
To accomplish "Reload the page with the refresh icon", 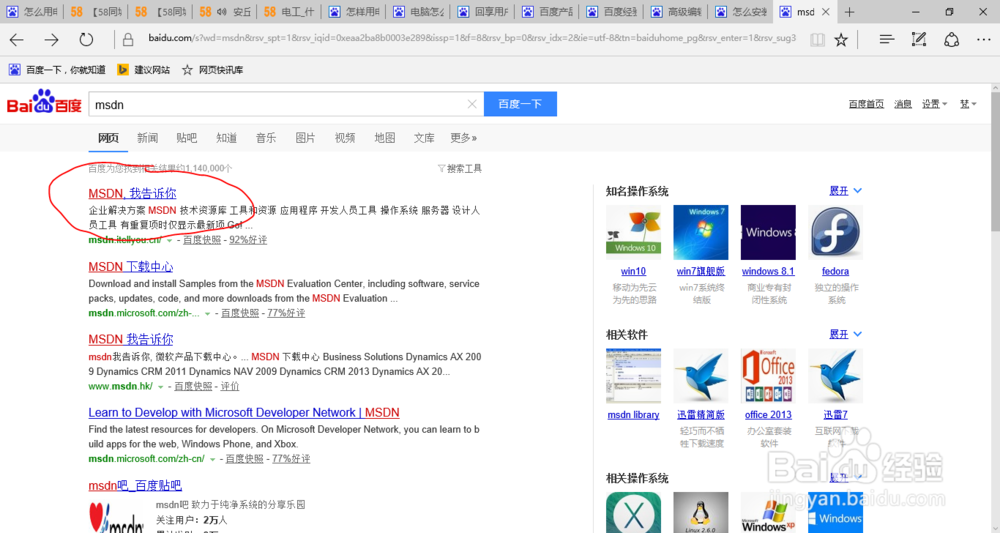I will [86, 40].
